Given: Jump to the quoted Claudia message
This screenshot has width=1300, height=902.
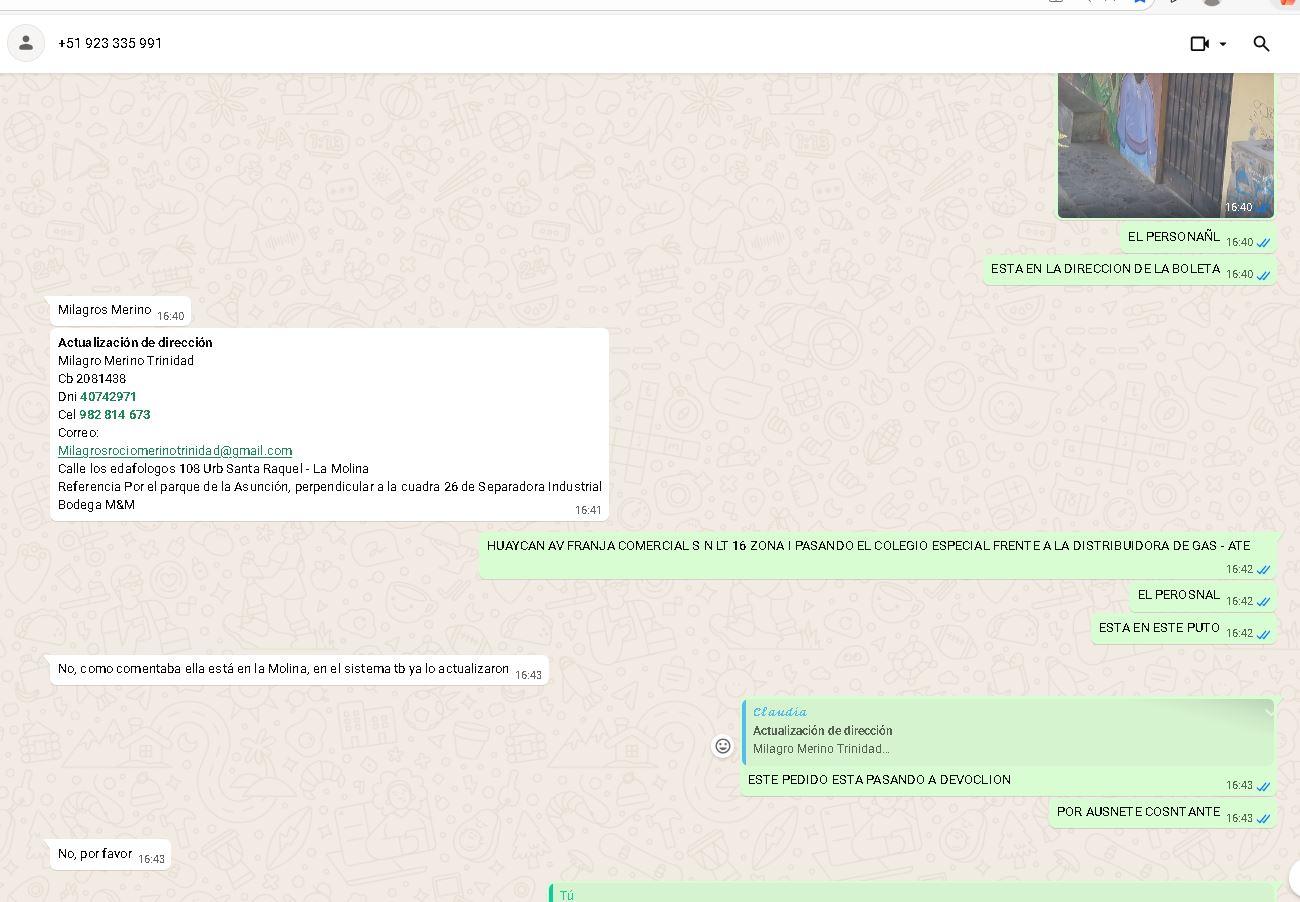Looking at the screenshot, I should (x=1000, y=732).
